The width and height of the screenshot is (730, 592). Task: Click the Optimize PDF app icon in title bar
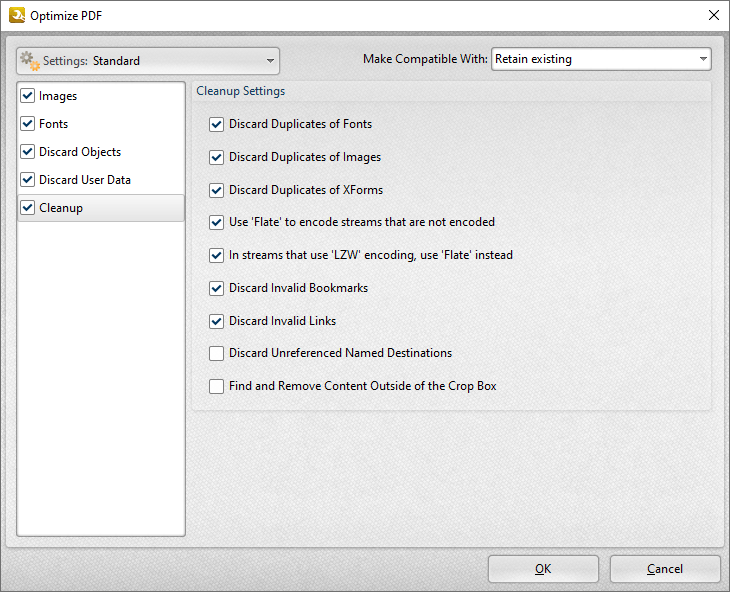click(17, 15)
